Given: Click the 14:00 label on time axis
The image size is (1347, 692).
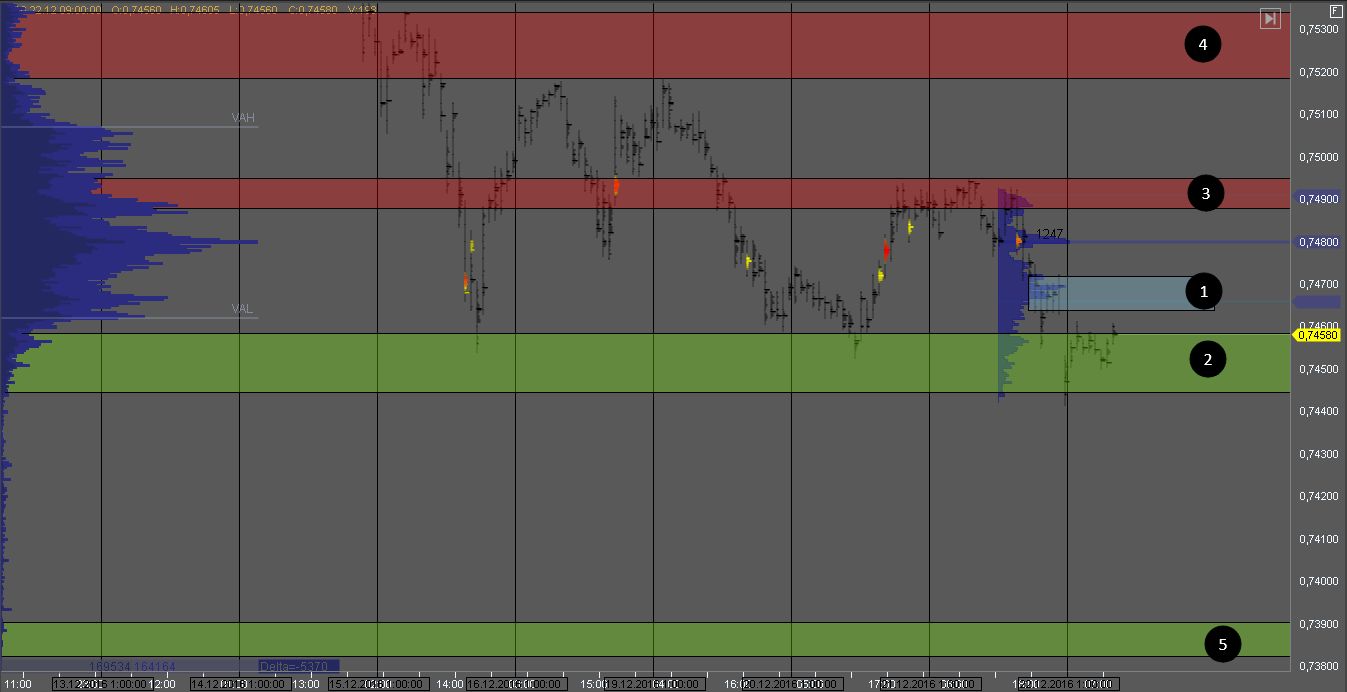Looking at the screenshot, I should tap(452, 685).
